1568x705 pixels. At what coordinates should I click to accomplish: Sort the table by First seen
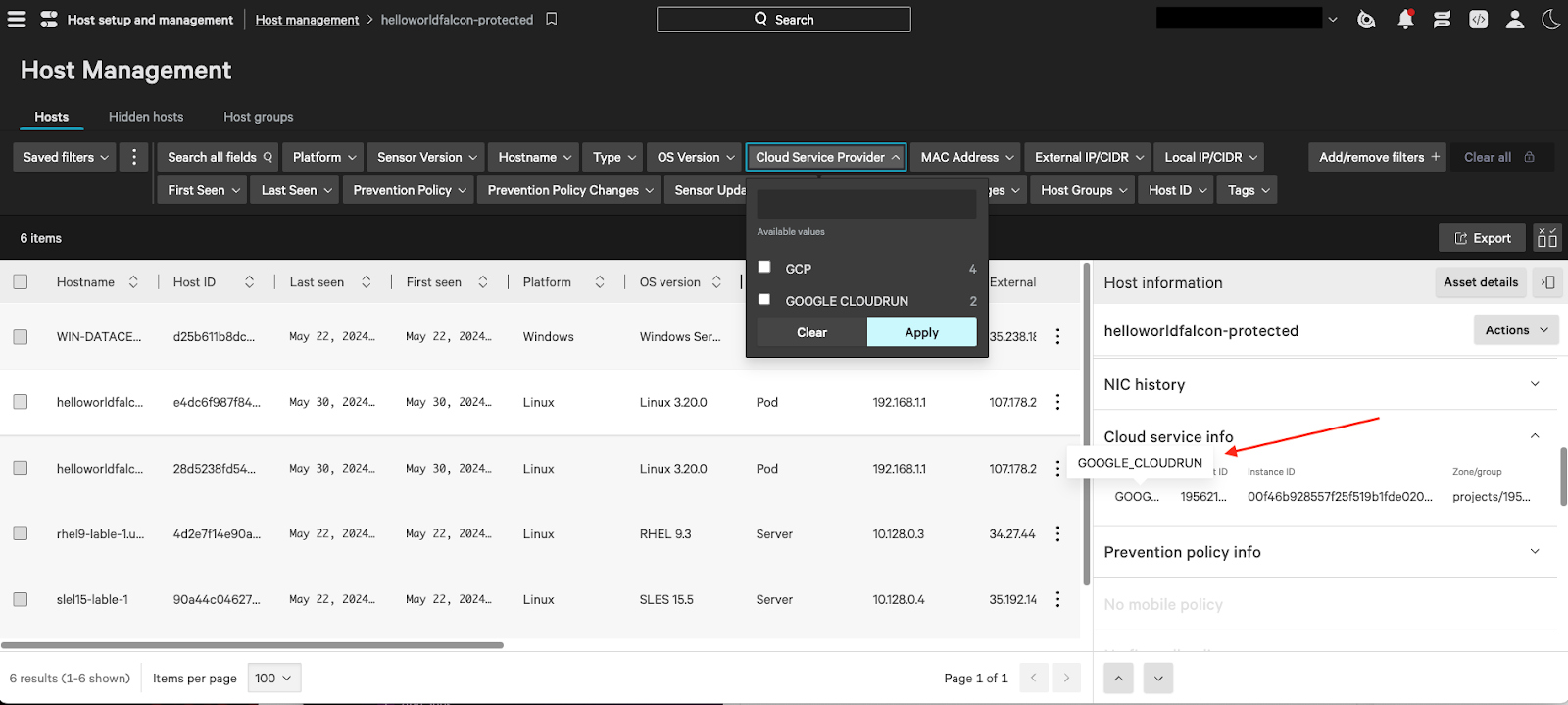[483, 282]
